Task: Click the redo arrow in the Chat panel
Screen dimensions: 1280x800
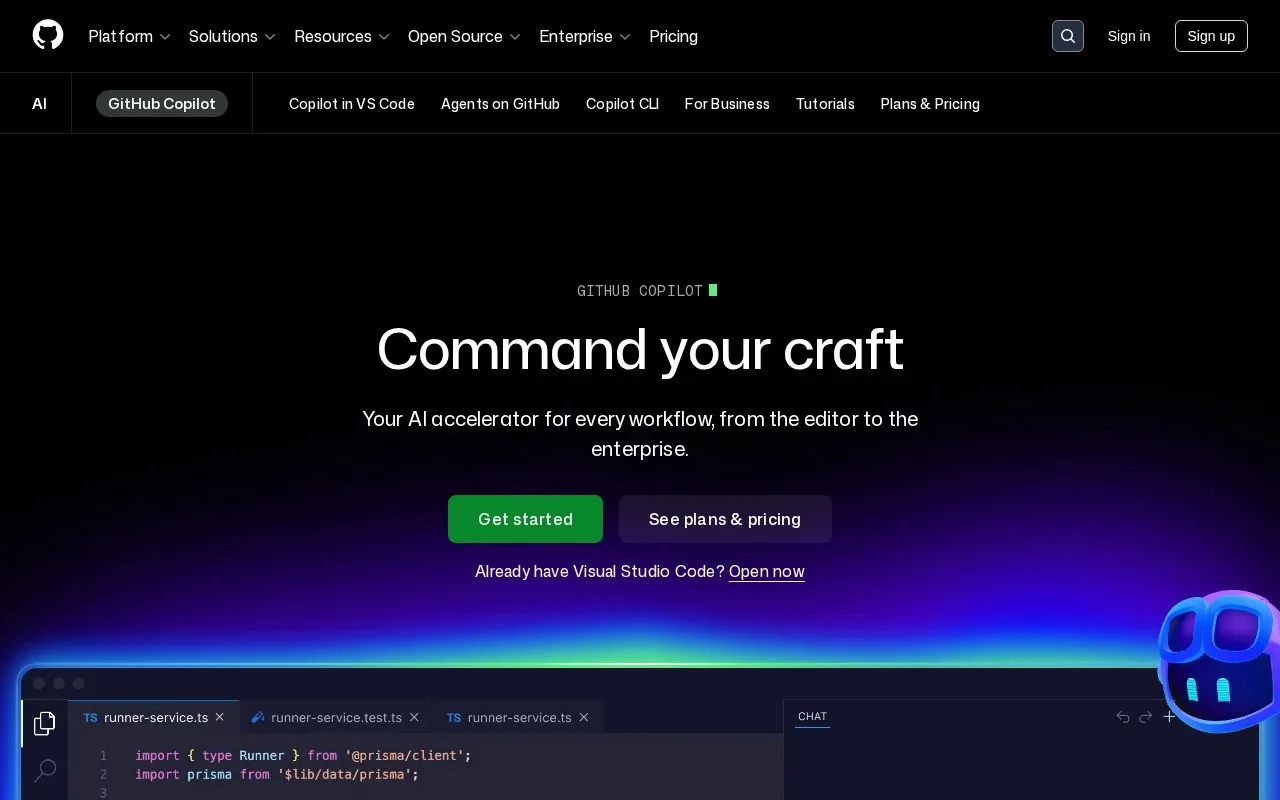Action: (x=1146, y=717)
